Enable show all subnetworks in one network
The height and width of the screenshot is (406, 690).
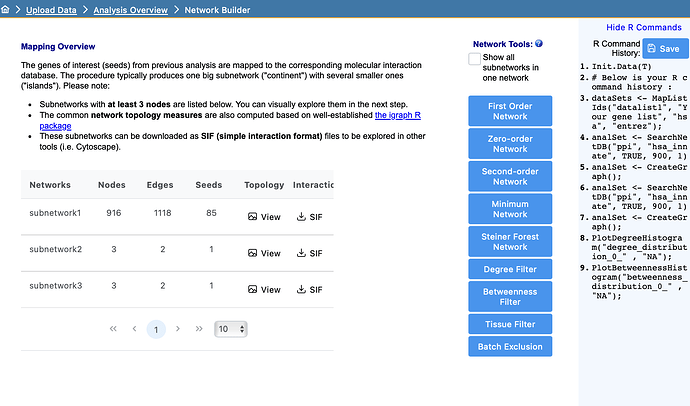tap(476, 60)
